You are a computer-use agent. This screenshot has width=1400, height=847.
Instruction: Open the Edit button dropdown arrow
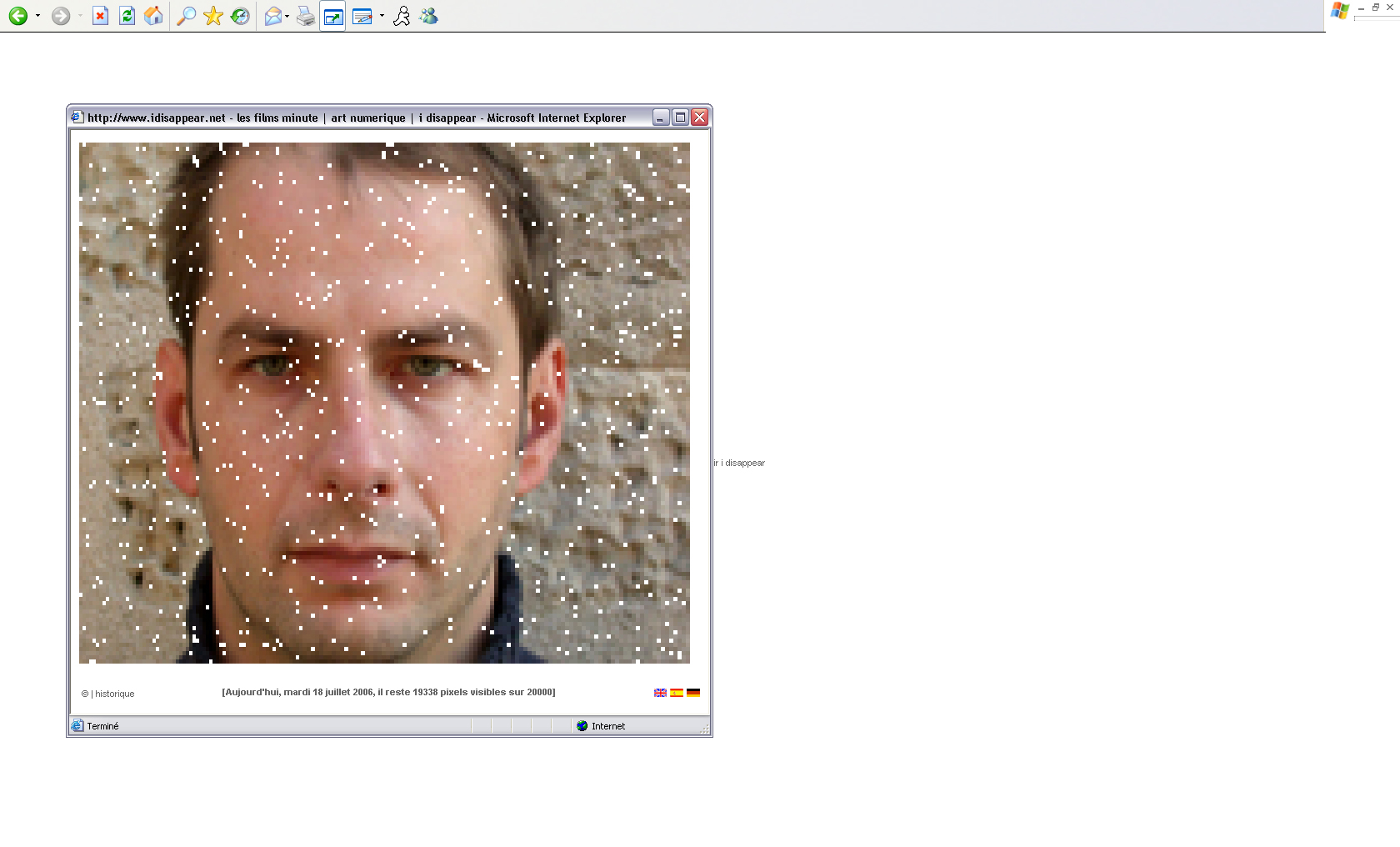[382, 16]
